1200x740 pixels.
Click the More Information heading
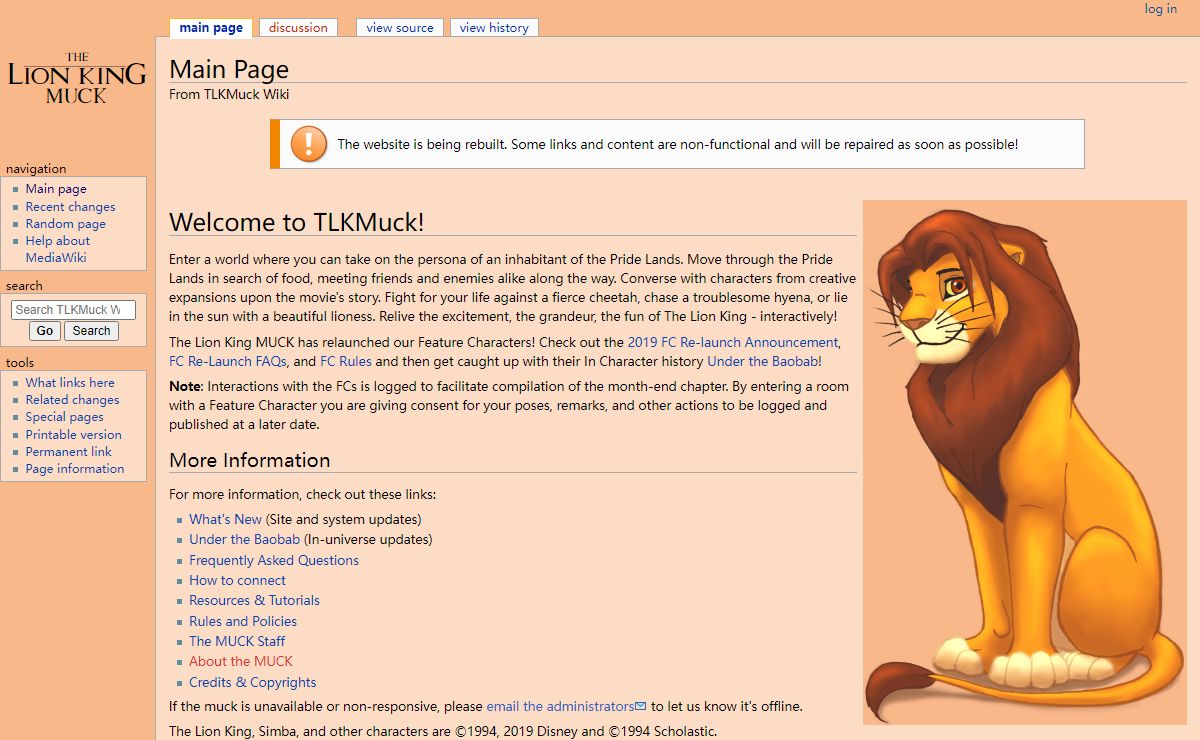tap(249, 460)
